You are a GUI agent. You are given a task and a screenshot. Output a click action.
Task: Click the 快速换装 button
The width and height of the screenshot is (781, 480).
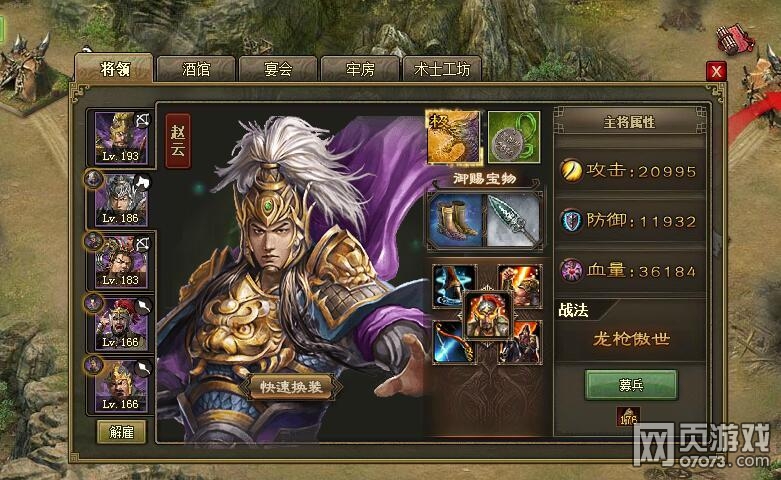click(x=291, y=387)
